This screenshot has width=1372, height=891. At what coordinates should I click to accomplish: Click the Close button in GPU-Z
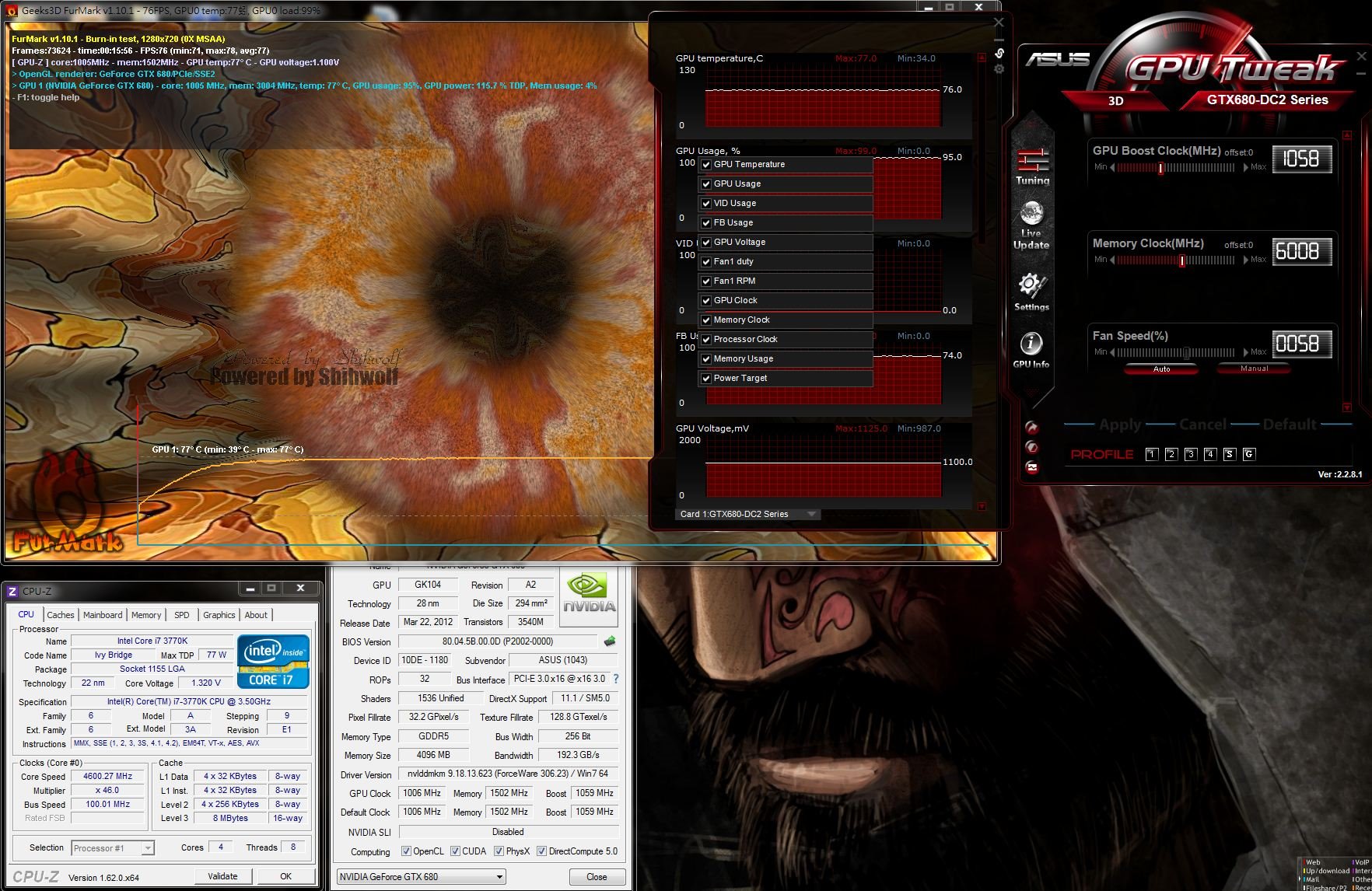tap(597, 877)
